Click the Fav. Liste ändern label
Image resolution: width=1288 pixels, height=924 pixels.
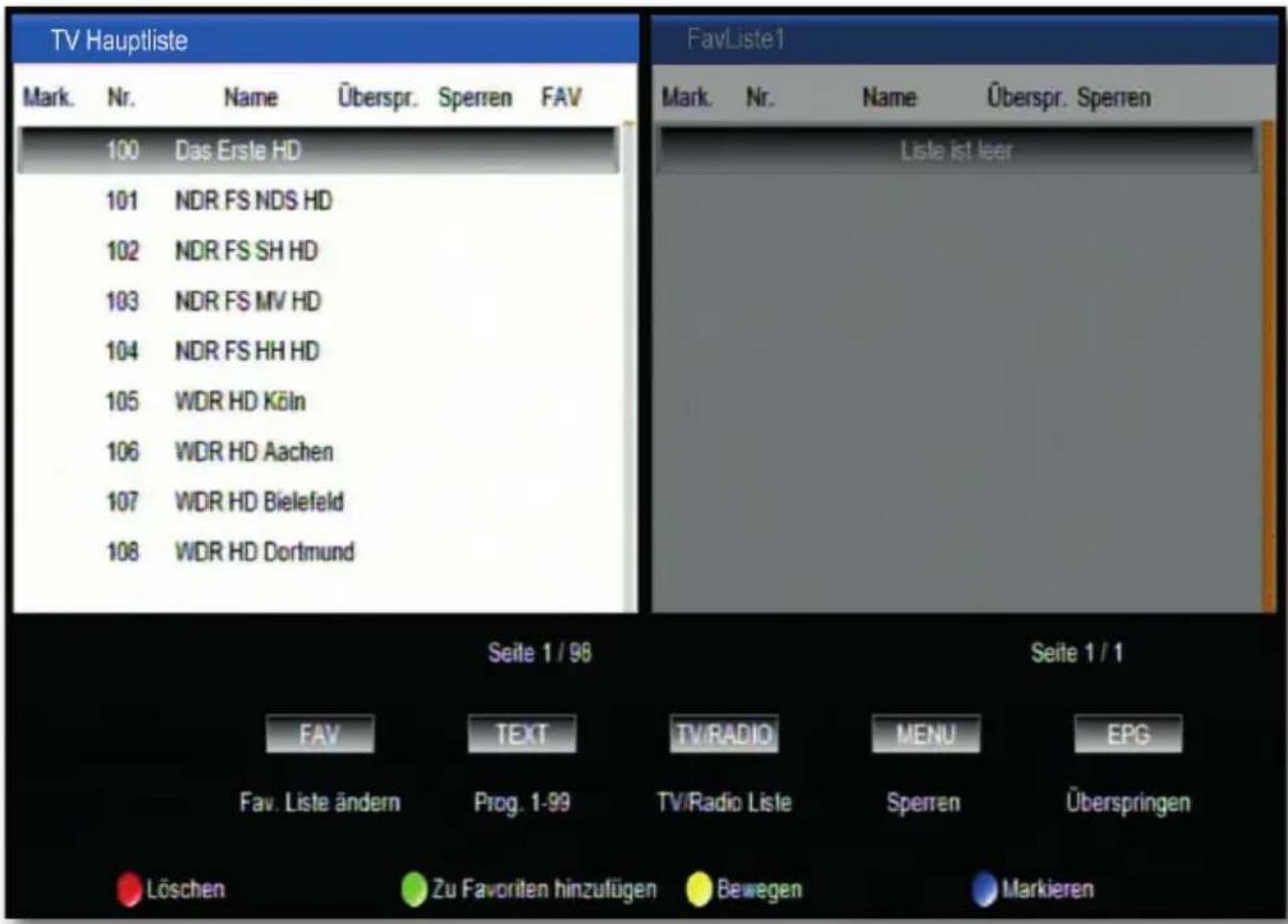(319, 803)
